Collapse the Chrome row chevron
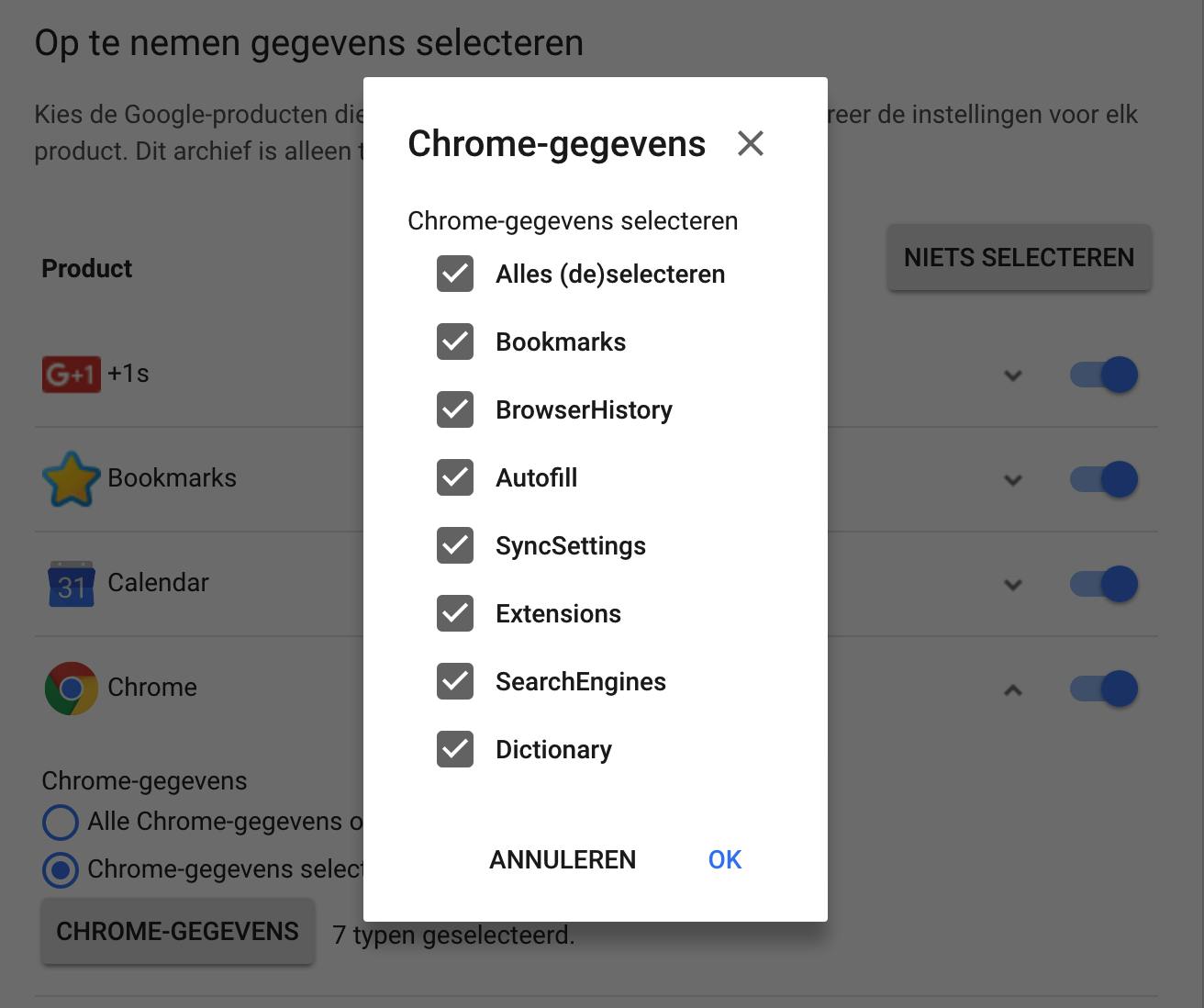The image size is (1204, 1008). click(x=1013, y=689)
